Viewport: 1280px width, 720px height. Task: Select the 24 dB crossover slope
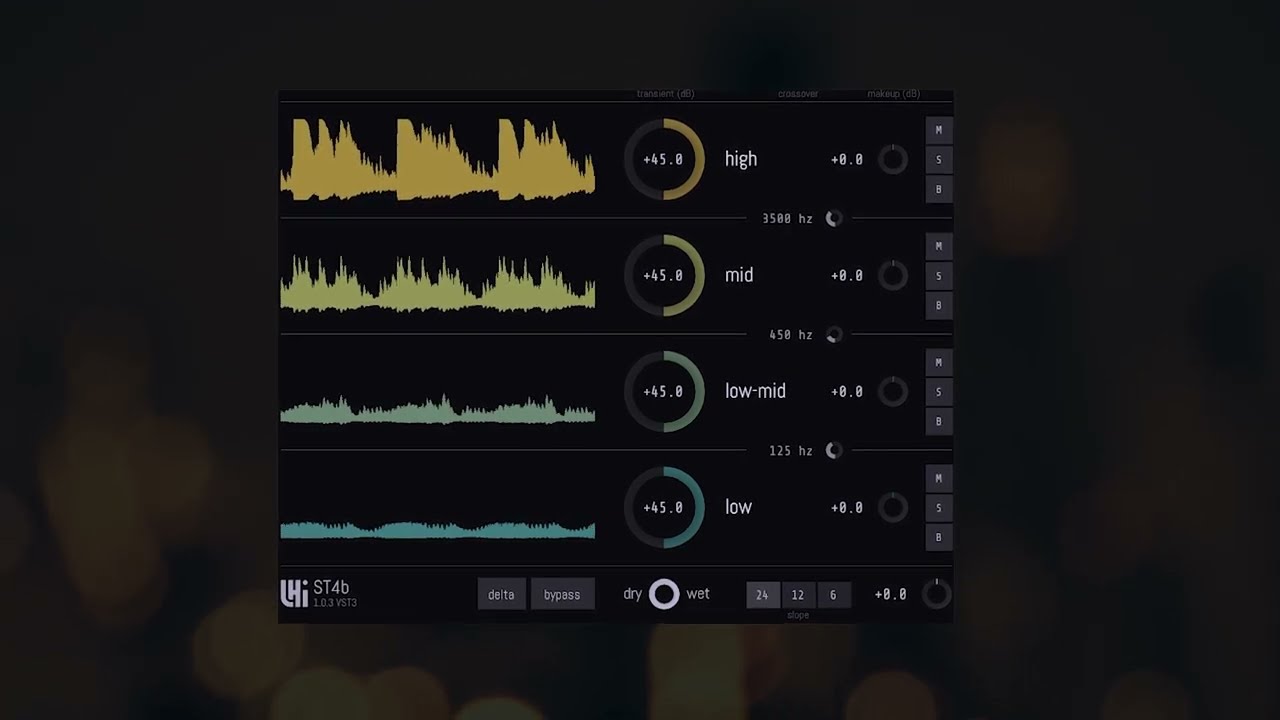(762, 595)
